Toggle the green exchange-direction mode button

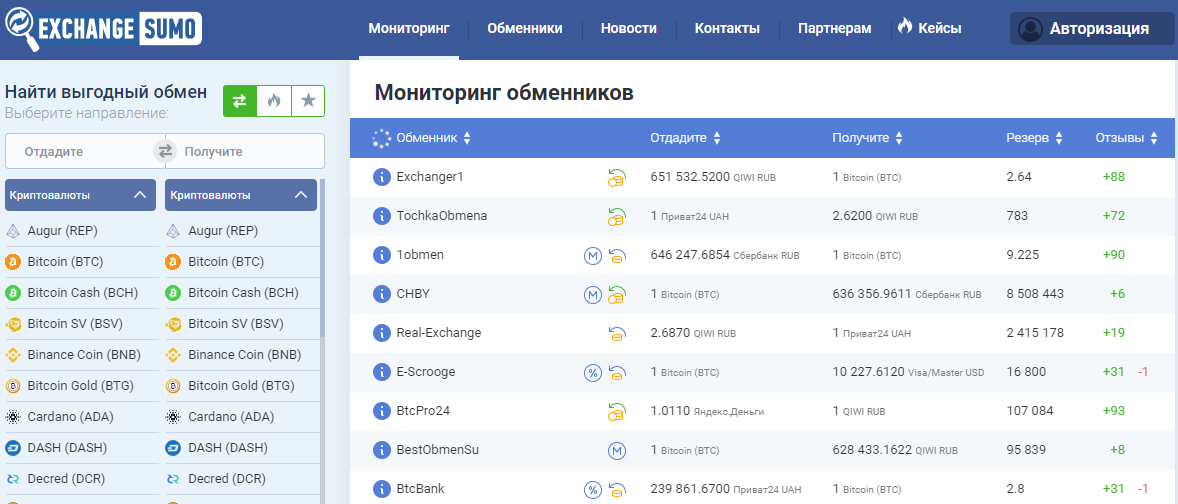click(240, 101)
